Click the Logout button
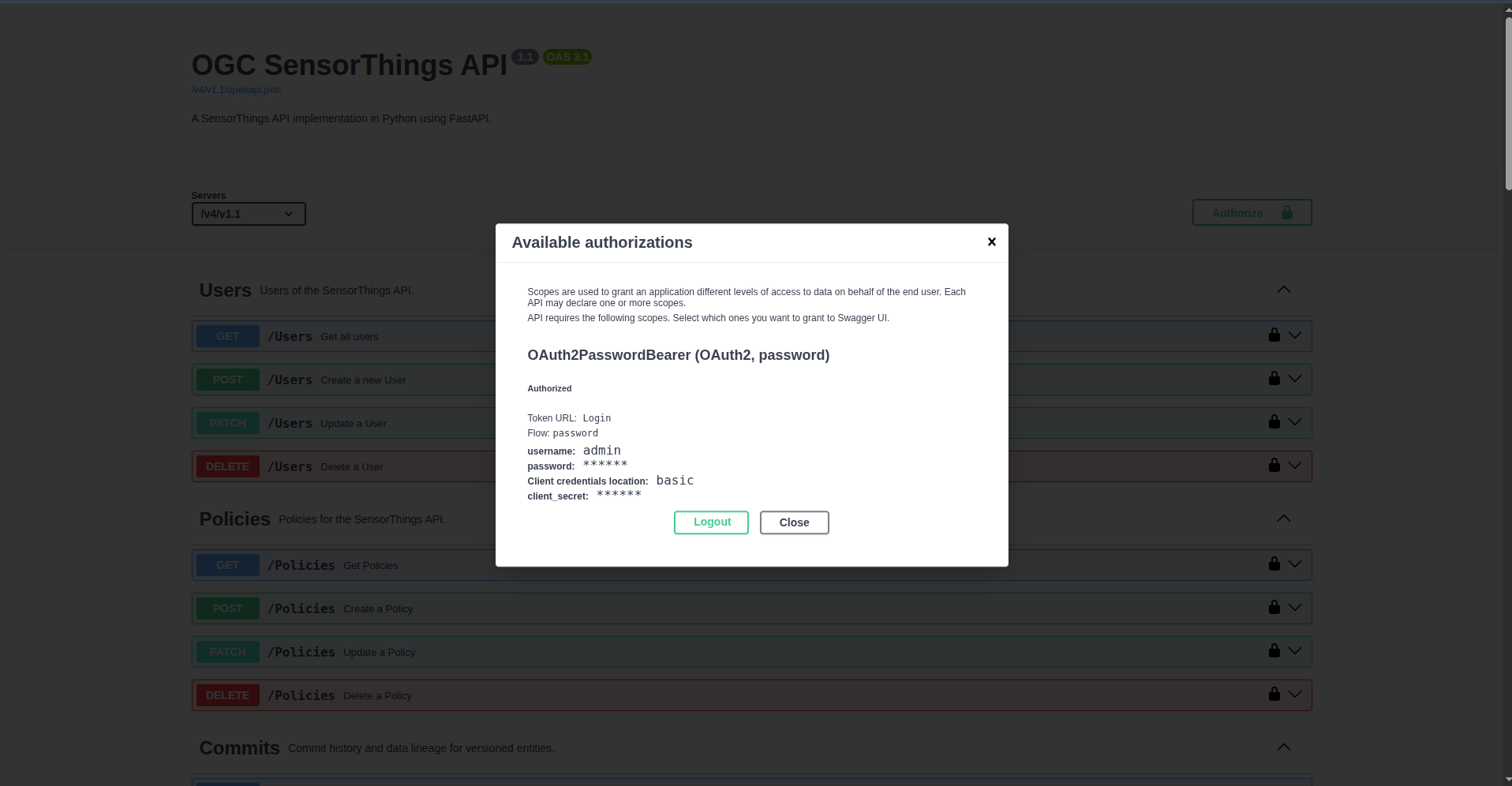The height and width of the screenshot is (786, 1512). click(711, 522)
